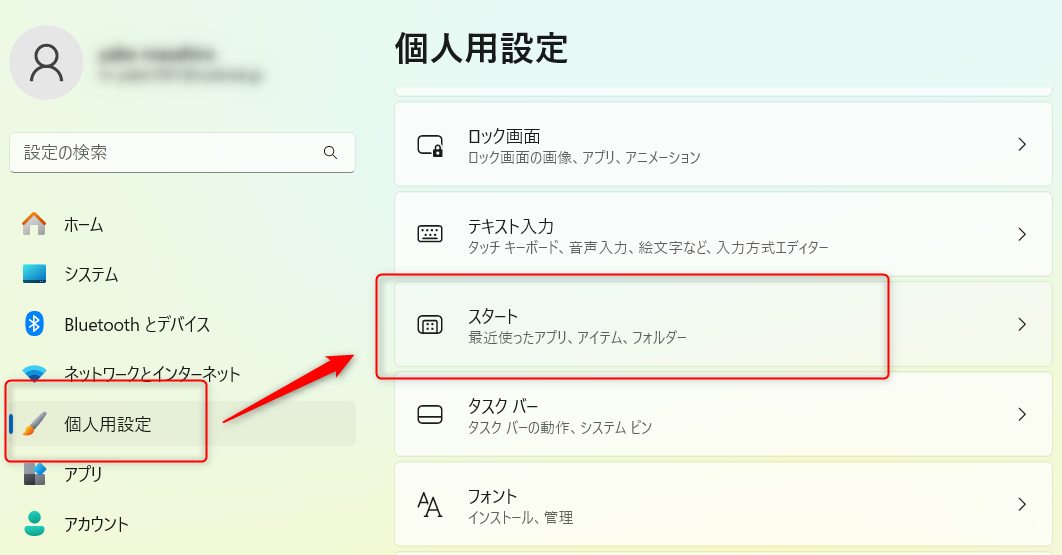
Task: Click the システム monitor icon
Action: pyautogui.click(x=34, y=274)
